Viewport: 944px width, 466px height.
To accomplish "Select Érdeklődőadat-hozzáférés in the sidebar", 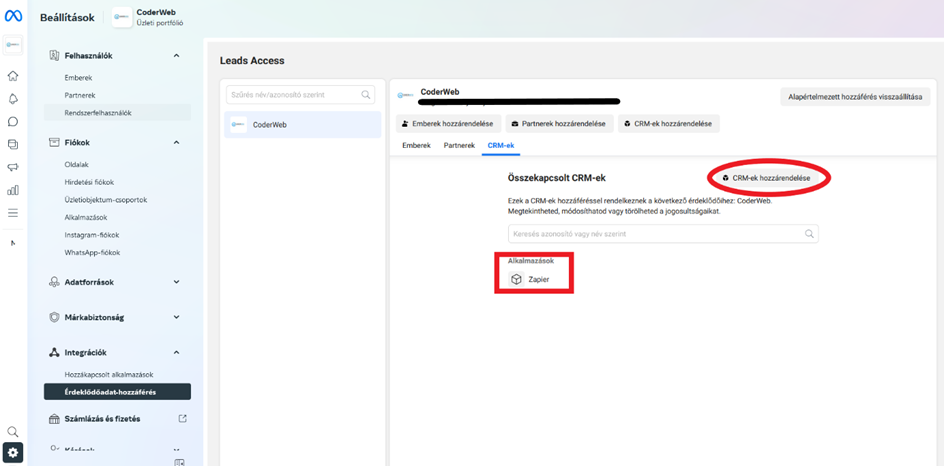I will (x=117, y=392).
